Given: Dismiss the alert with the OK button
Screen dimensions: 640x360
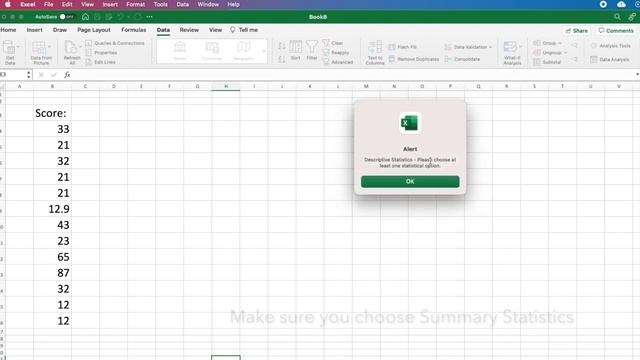Looking at the screenshot, I should point(410,182).
